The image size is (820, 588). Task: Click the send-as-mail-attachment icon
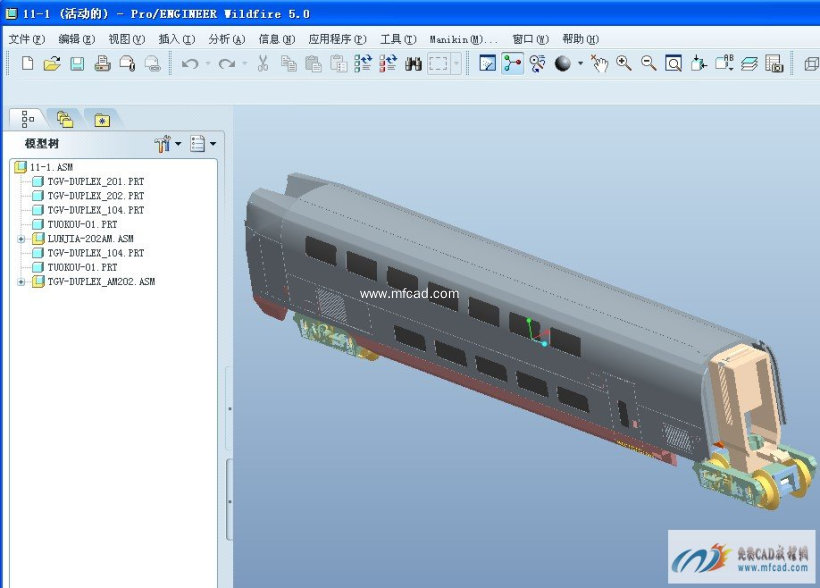127,64
